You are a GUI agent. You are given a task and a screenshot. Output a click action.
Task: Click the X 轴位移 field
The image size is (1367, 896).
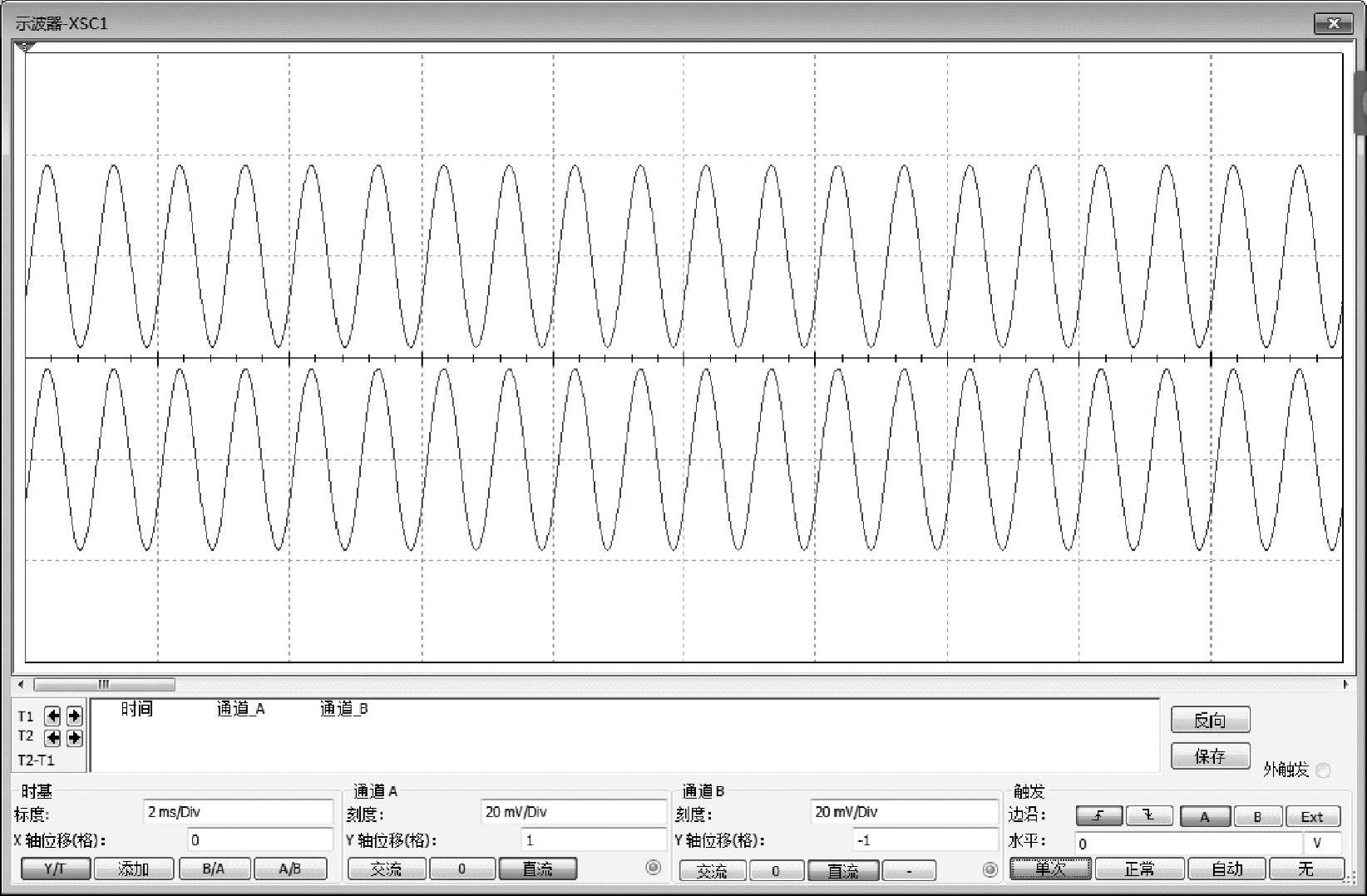tap(260, 840)
